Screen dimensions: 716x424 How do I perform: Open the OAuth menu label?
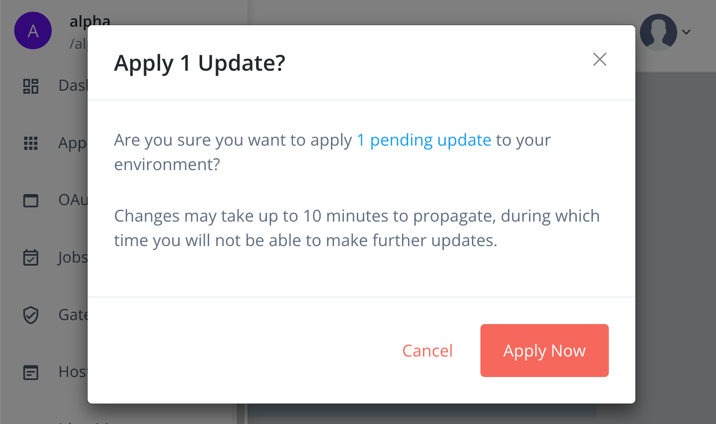point(72,200)
